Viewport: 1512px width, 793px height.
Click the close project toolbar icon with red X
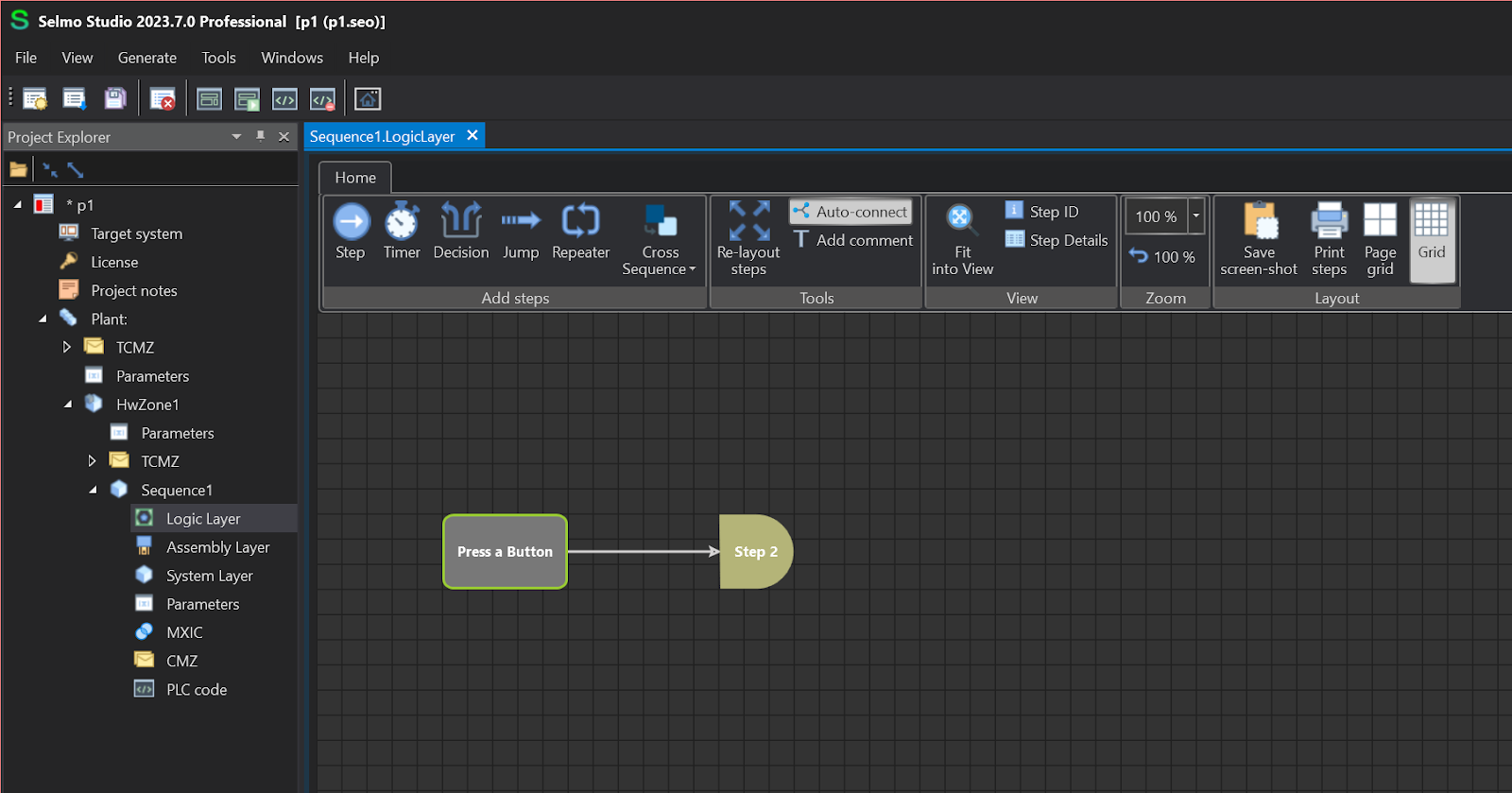(163, 98)
